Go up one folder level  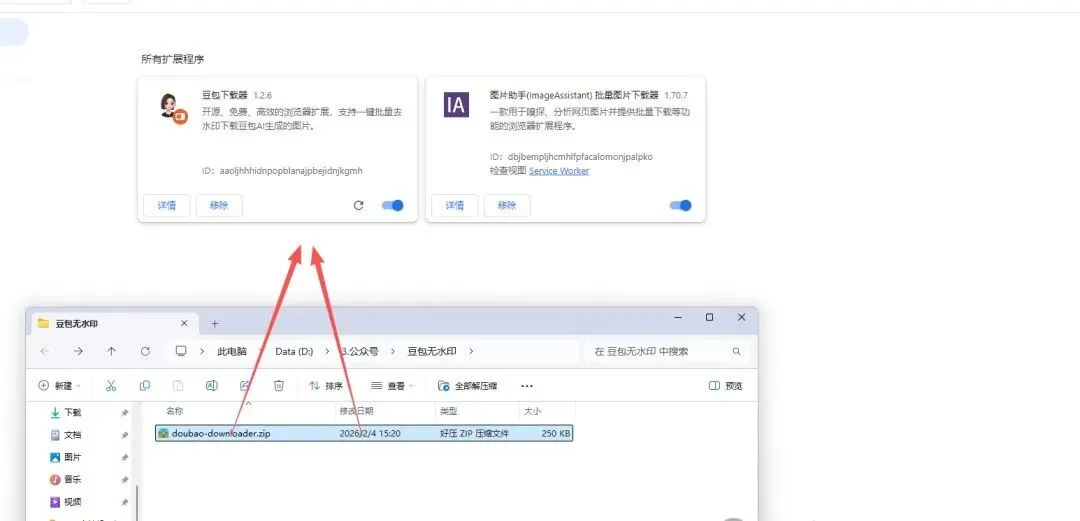point(112,351)
